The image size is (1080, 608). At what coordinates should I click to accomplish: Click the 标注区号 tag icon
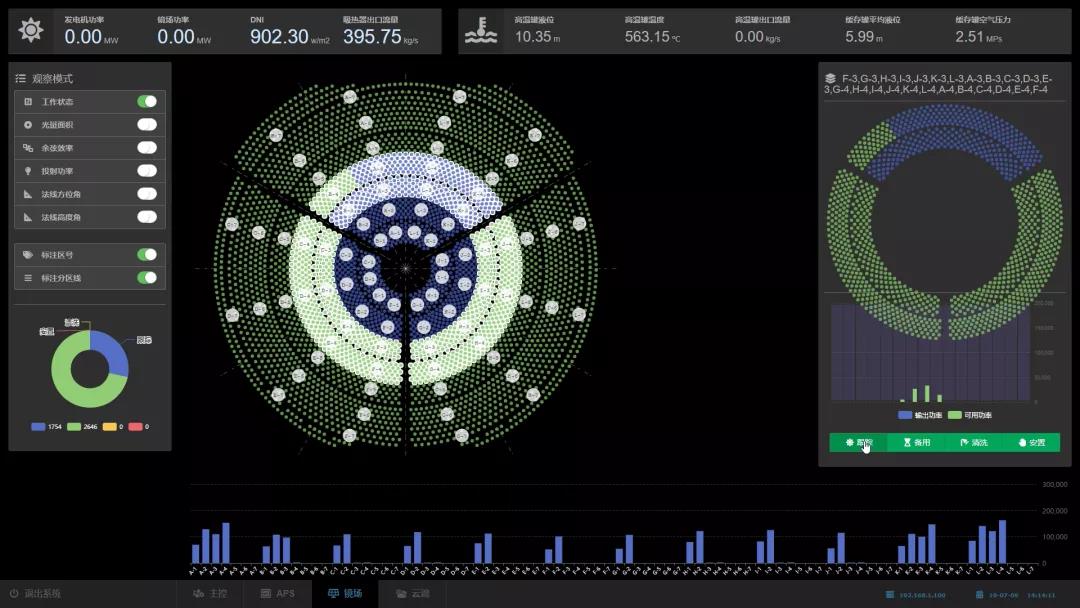[28, 255]
